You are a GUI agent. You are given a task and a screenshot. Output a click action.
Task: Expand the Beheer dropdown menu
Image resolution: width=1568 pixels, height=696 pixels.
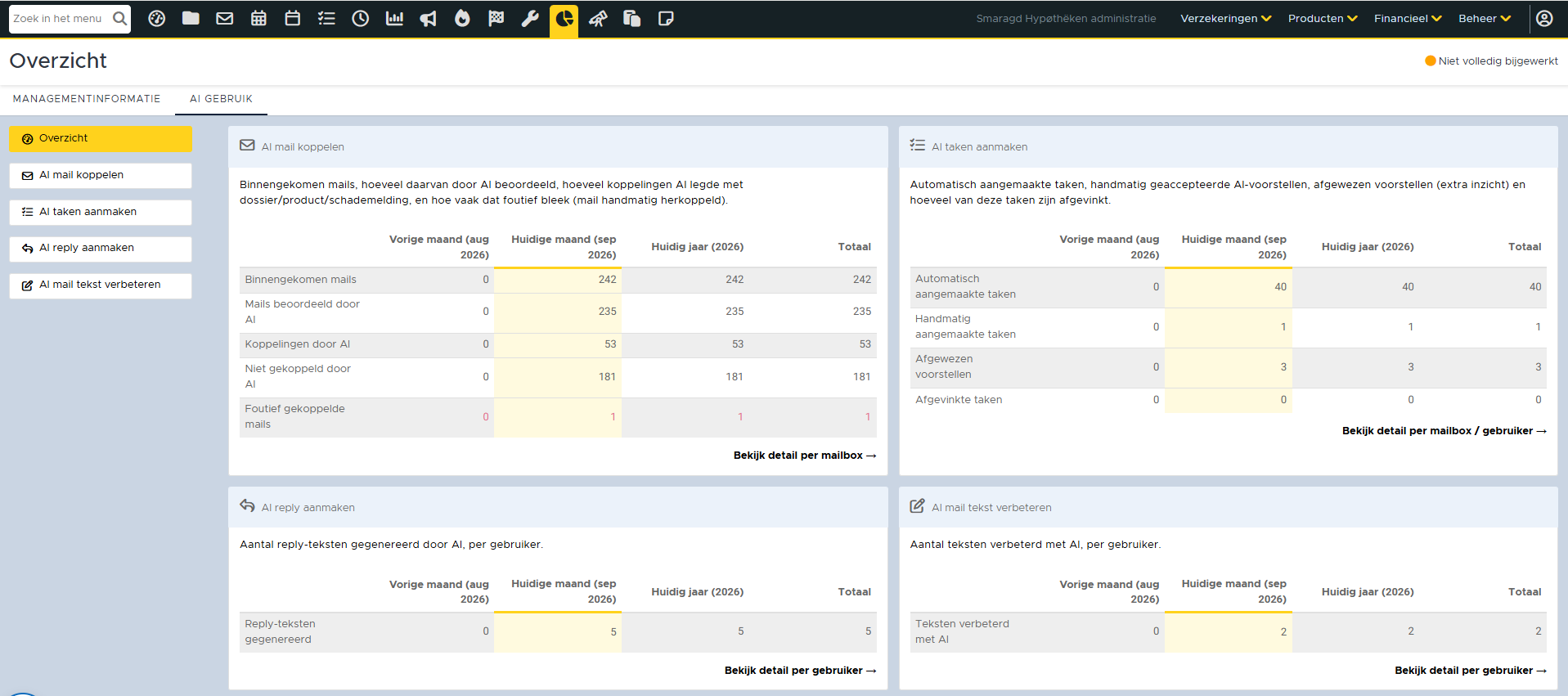(1485, 19)
